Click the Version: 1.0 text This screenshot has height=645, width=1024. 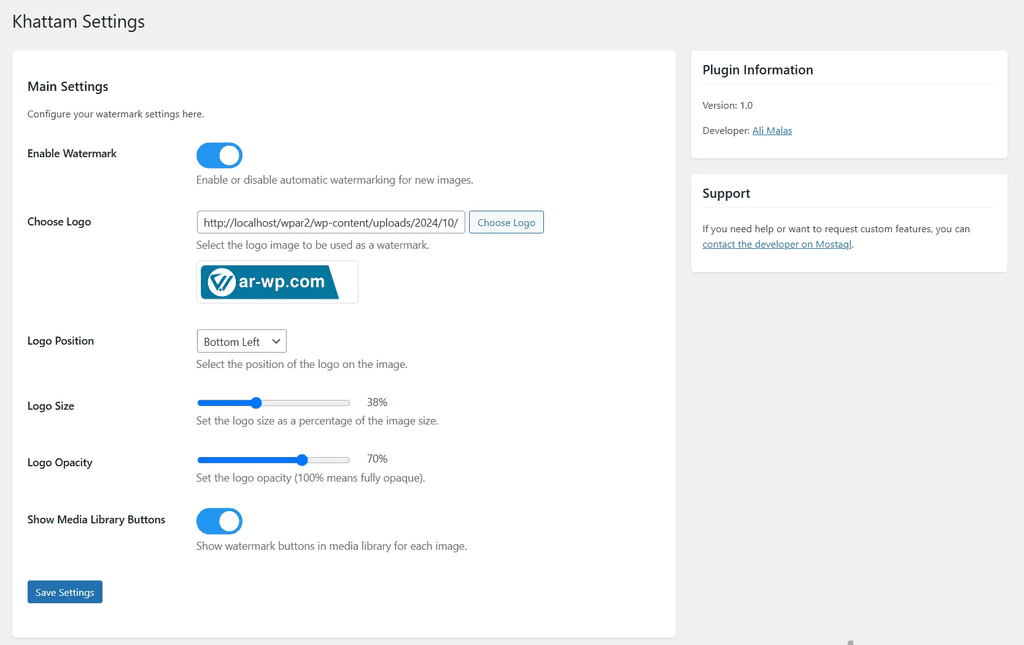point(728,105)
